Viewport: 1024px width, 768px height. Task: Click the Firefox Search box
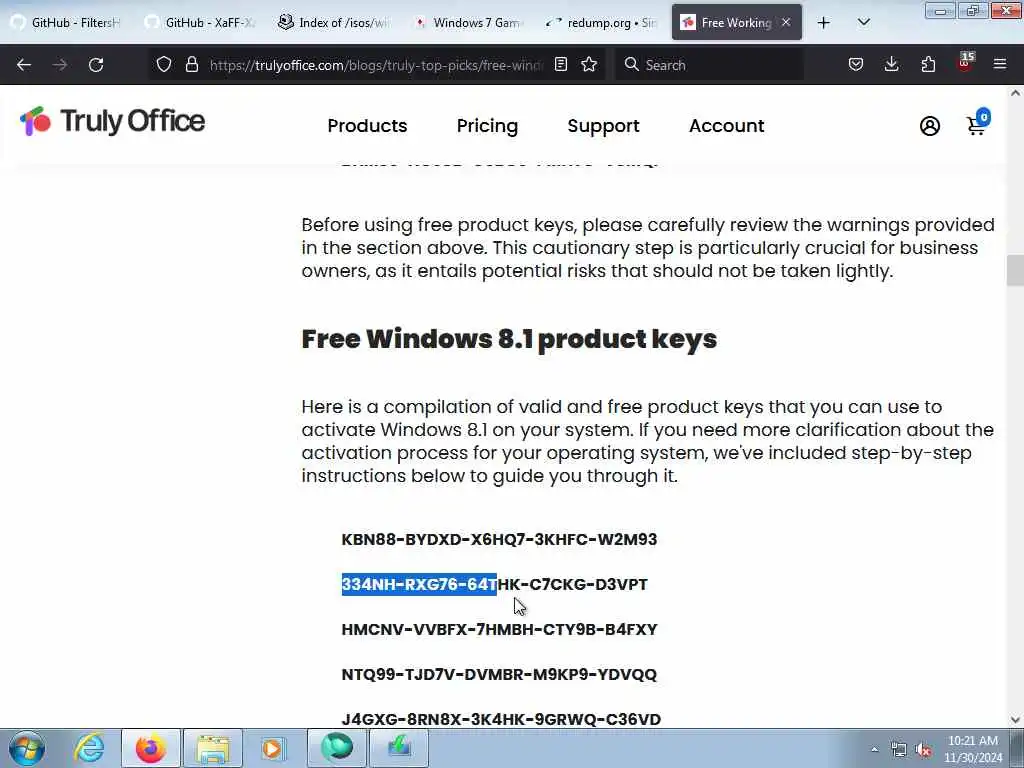click(709, 65)
